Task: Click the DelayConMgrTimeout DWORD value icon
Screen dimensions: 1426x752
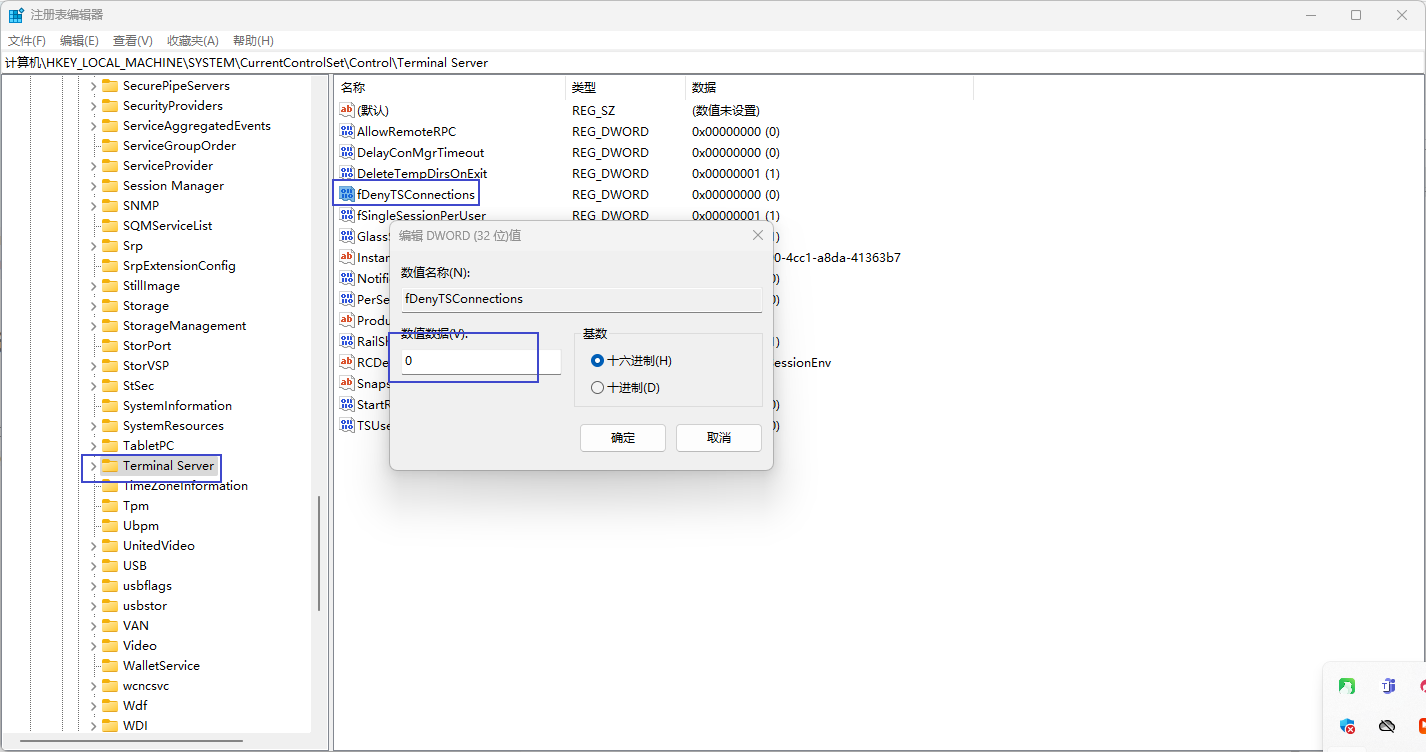Action: coord(347,152)
